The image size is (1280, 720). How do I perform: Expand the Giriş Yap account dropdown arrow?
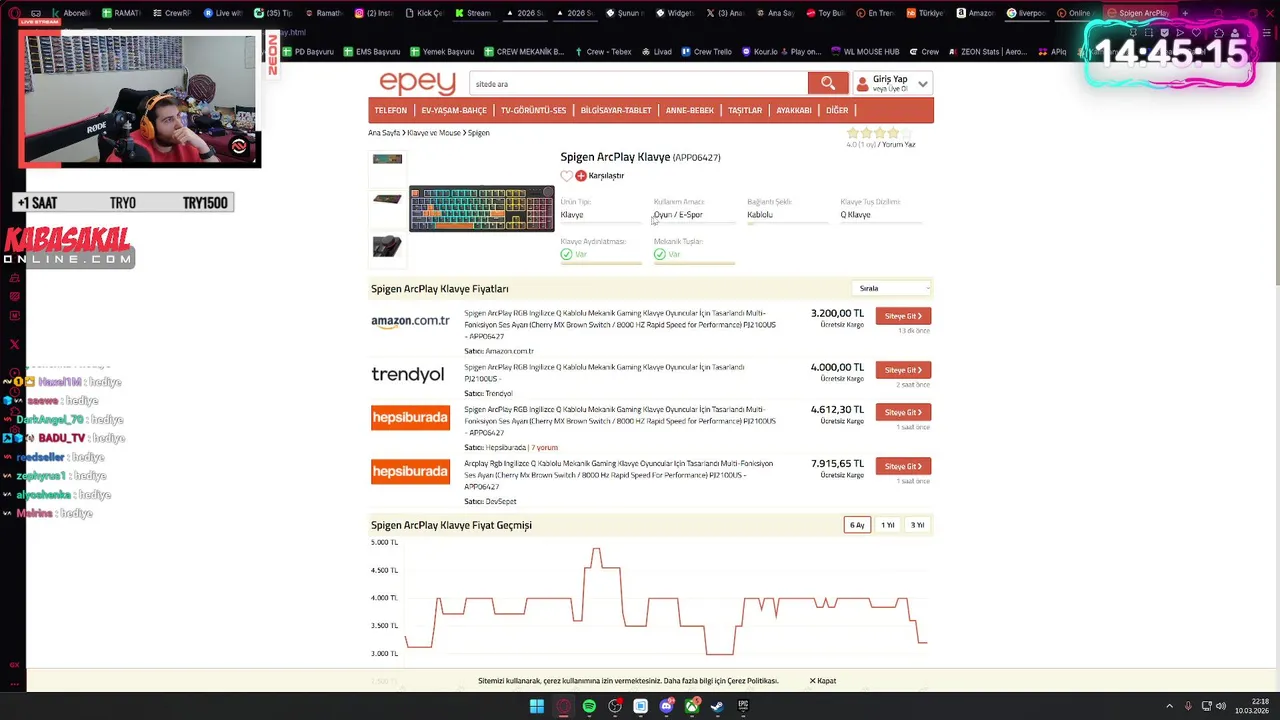(923, 84)
